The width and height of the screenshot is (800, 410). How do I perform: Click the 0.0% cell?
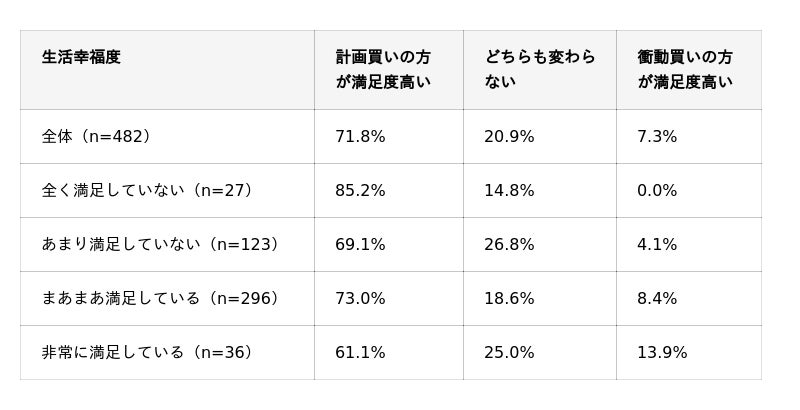pos(657,191)
